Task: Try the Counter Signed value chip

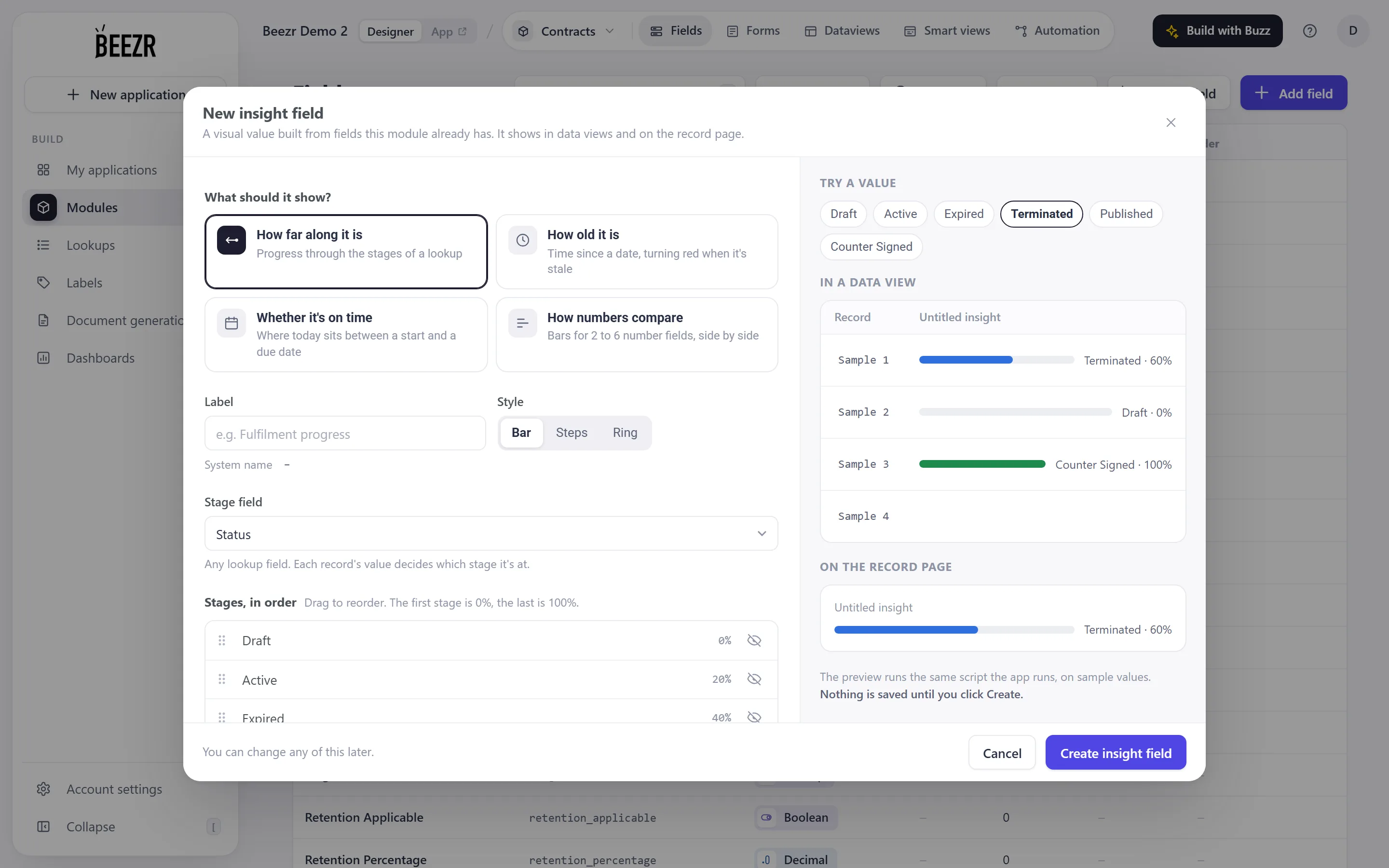Action: [x=871, y=247]
